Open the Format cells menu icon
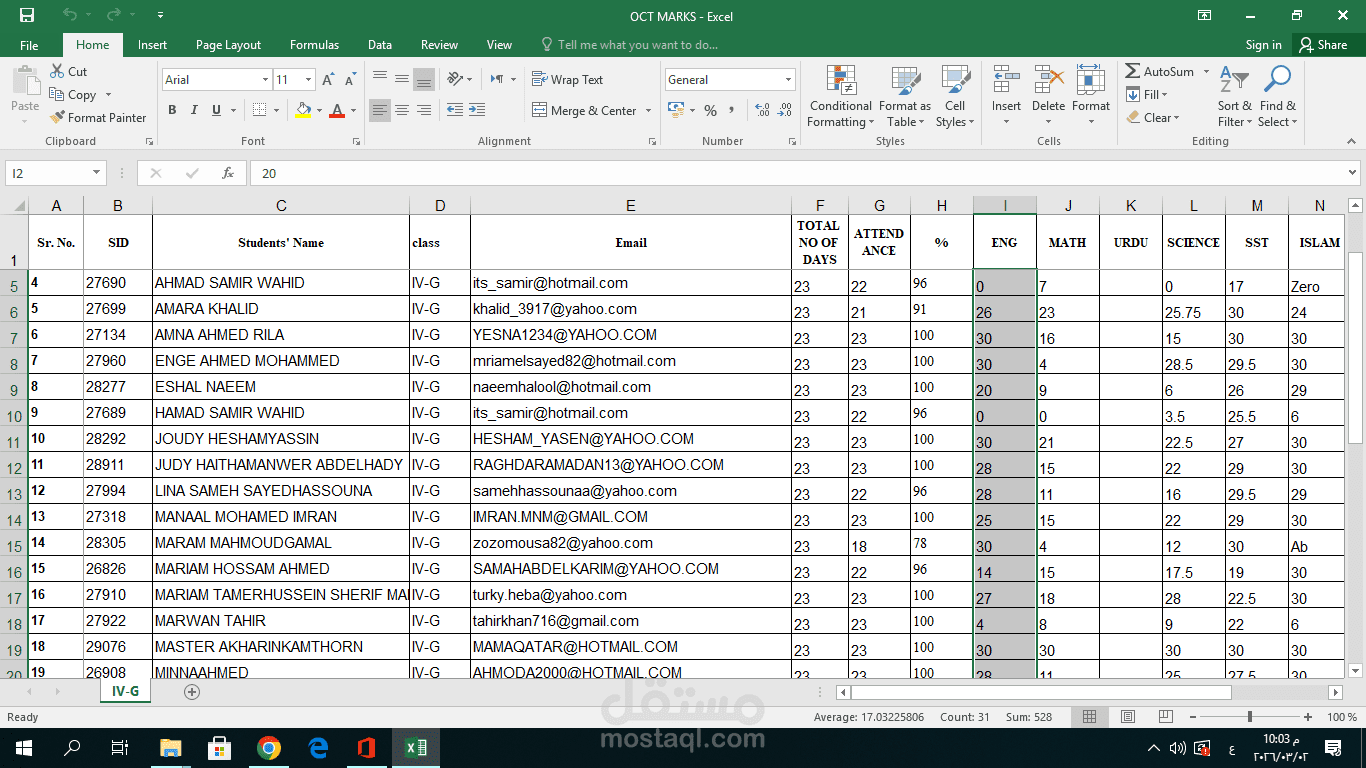 pyautogui.click(x=1091, y=80)
